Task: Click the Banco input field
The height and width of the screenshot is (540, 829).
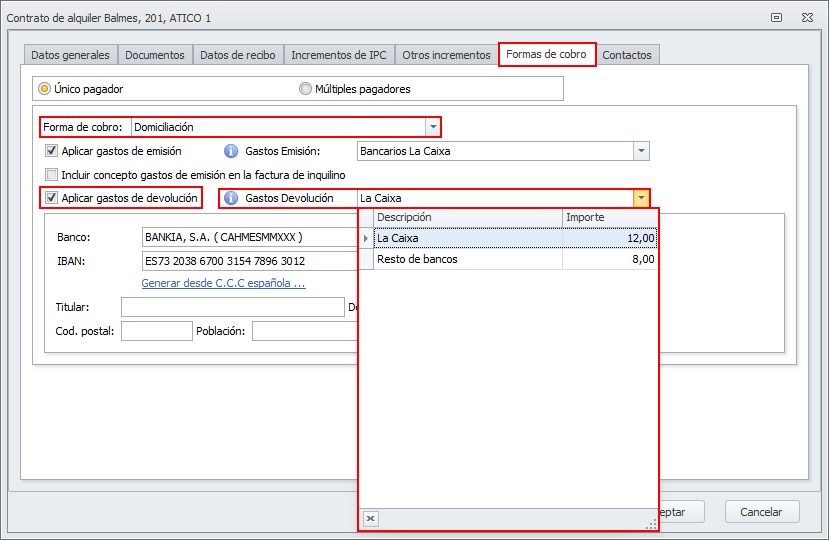Action: (250, 237)
